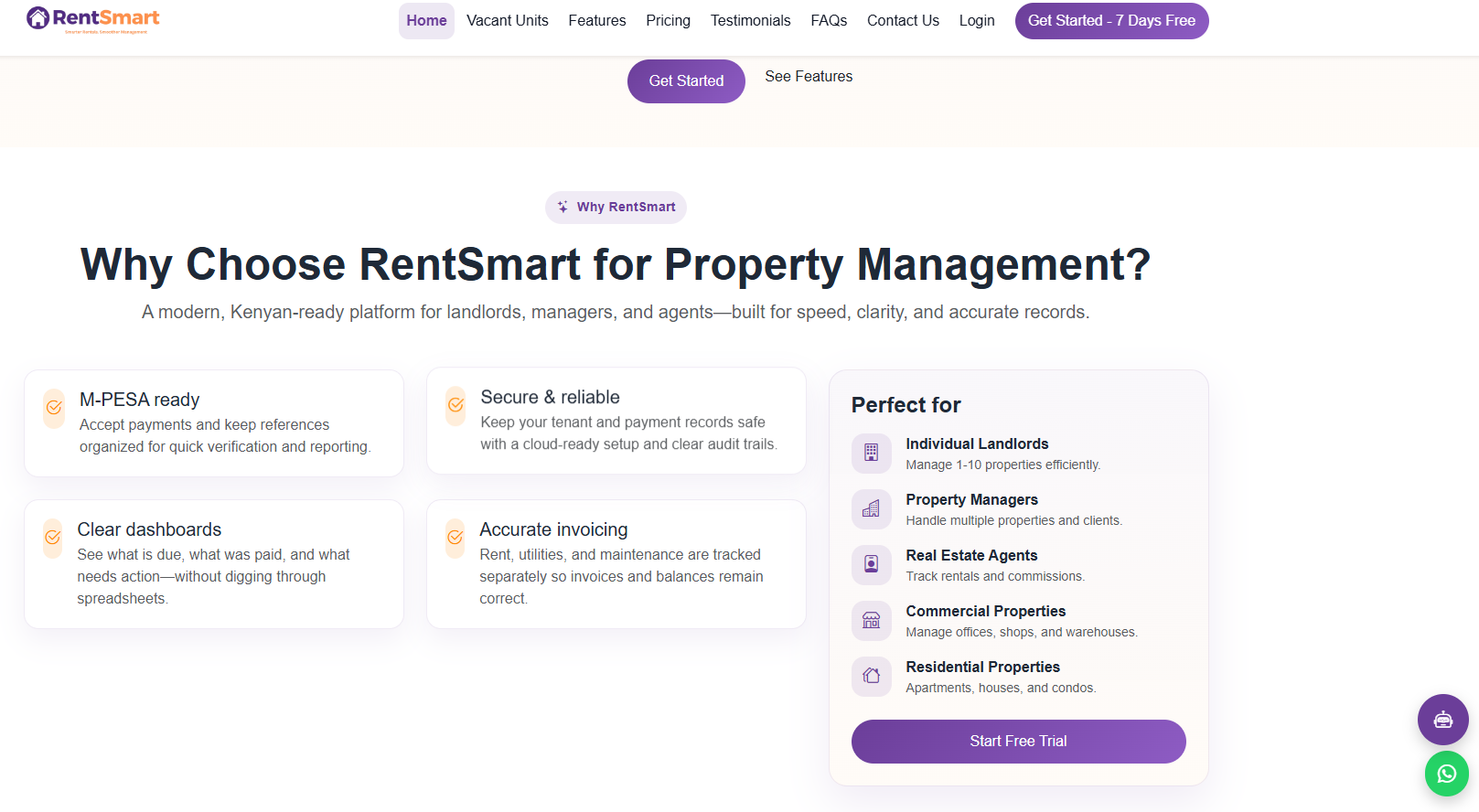
Task: Open the FAQs nav item
Action: click(829, 20)
